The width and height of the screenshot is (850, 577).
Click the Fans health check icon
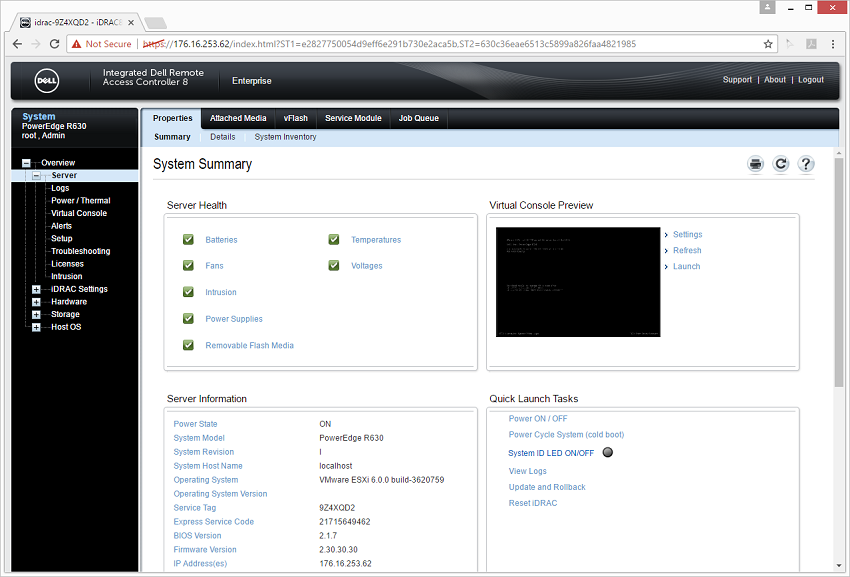pyautogui.click(x=188, y=265)
